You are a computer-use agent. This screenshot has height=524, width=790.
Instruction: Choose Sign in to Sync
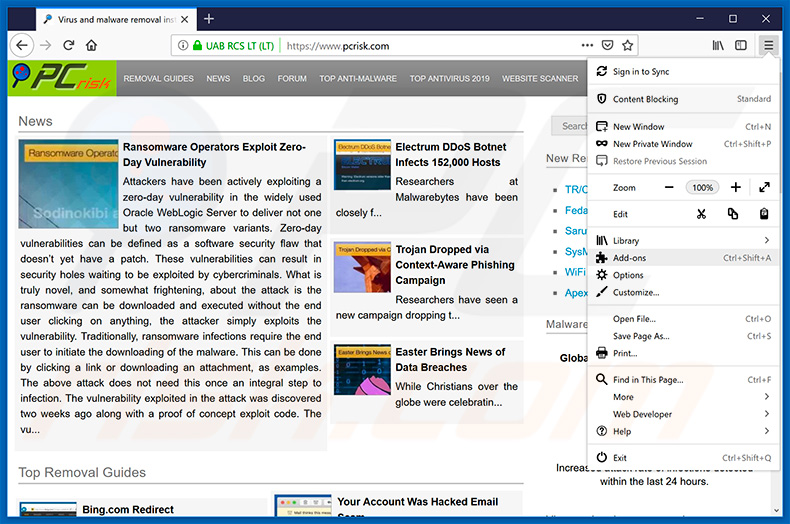pos(683,72)
